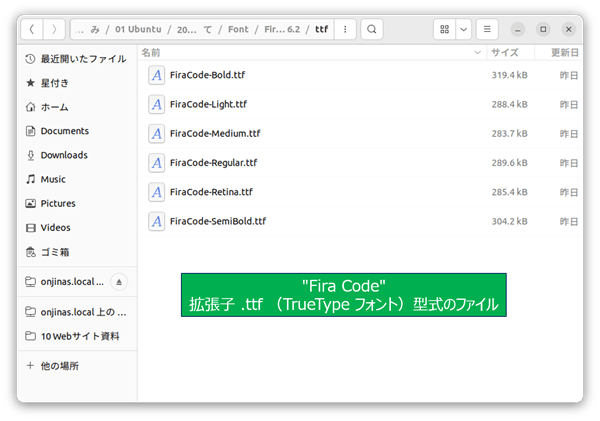The width and height of the screenshot is (600, 421).
Task: Click the 288.4 kB size value
Action: pyautogui.click(x=509, y=104)
